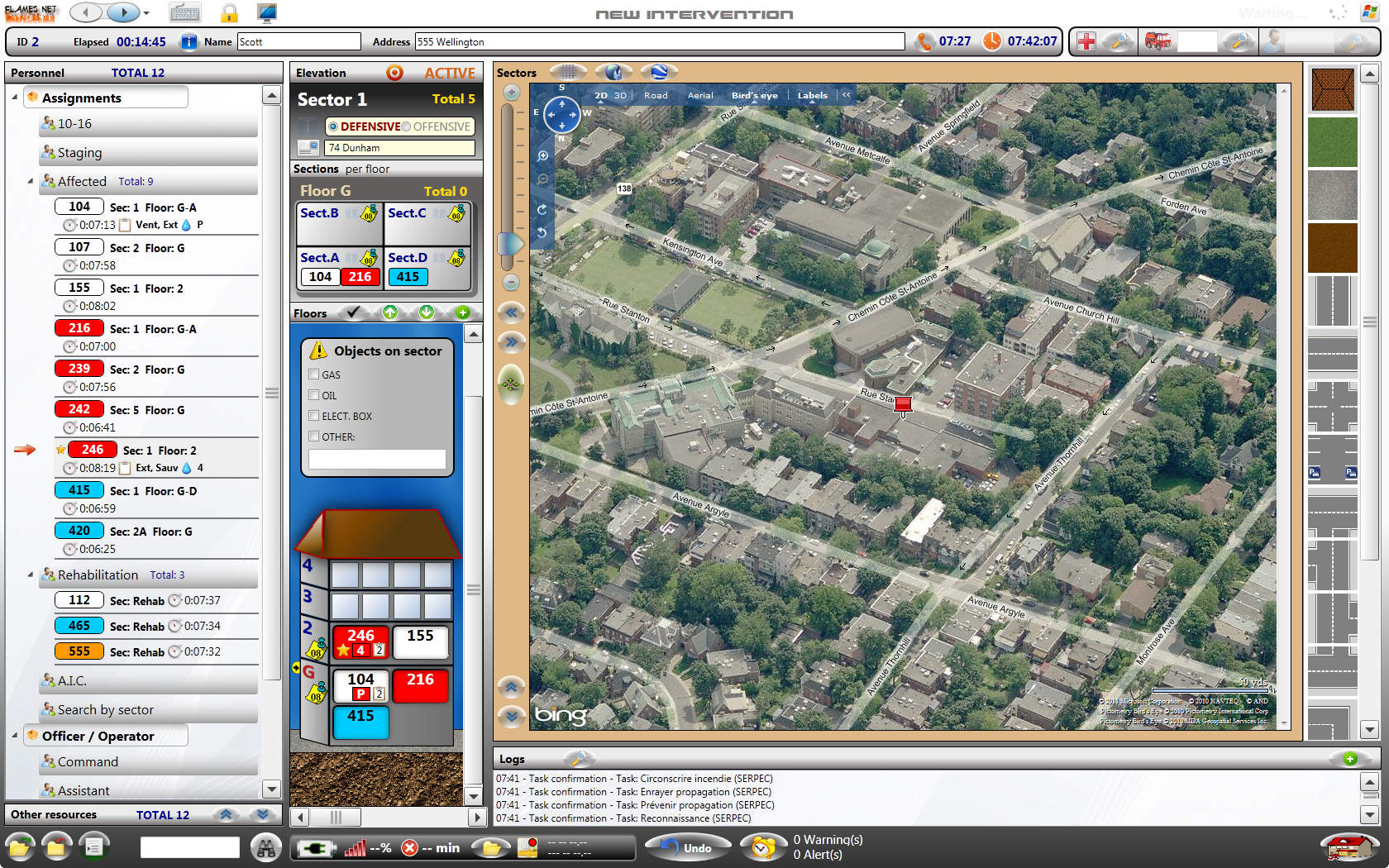Click the binoculars search icon
This screenshot has width=1389, height=868.
point(266,847)
